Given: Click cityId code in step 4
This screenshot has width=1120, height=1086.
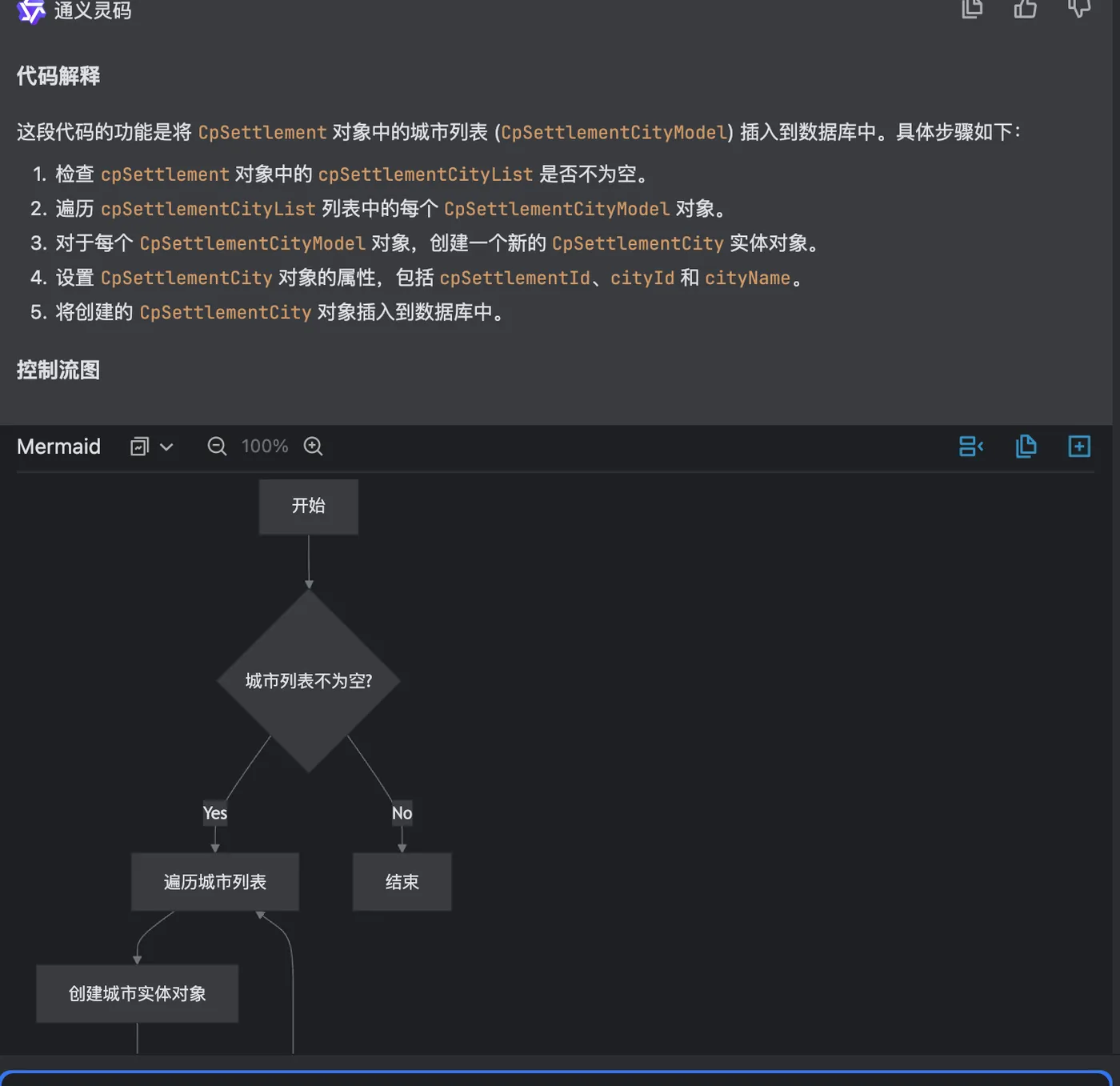Looking at the screenshot, I should (x=642, y=278).
